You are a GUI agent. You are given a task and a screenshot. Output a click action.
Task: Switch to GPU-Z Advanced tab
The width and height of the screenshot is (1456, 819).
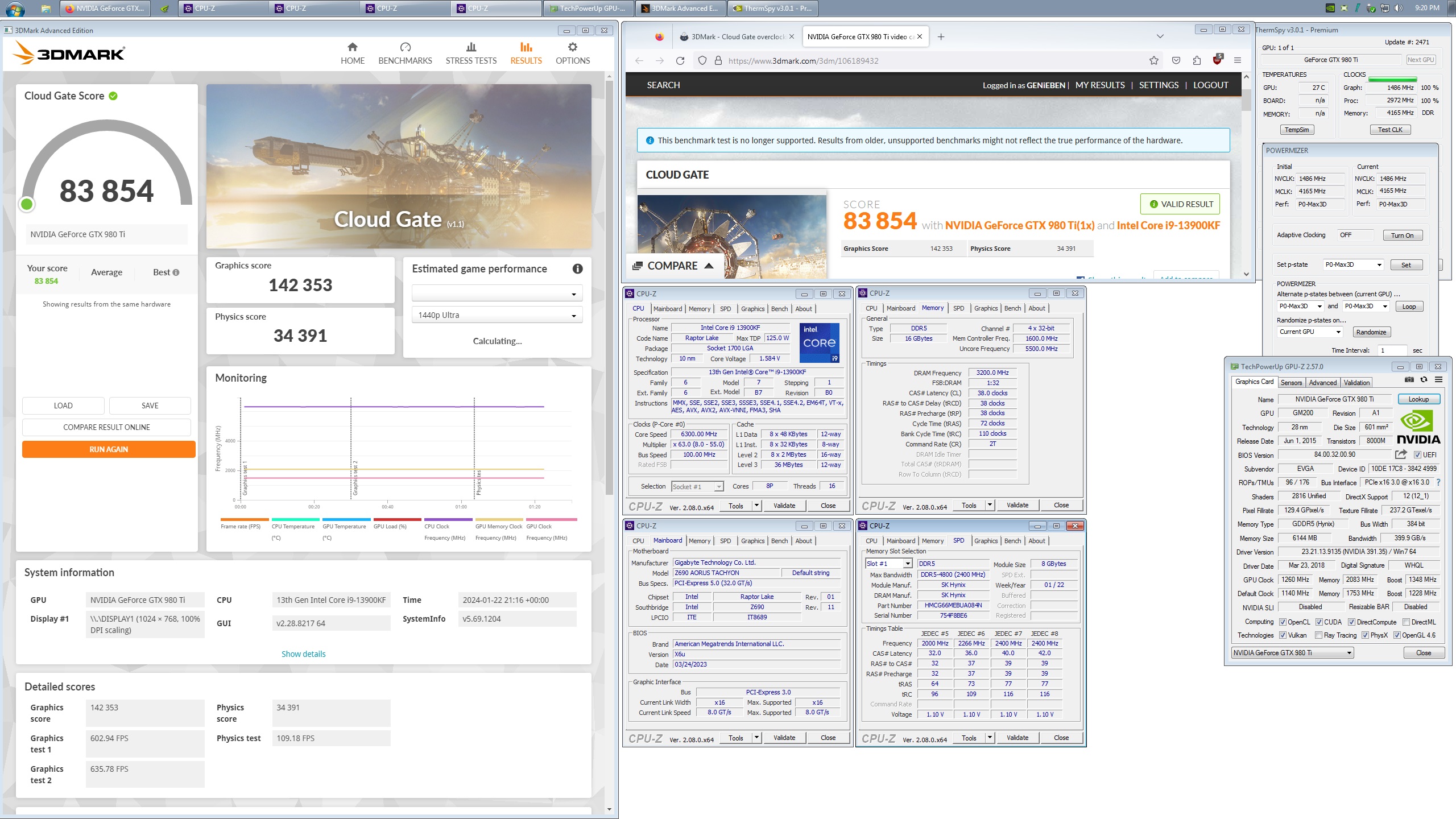pos(1322,383)
